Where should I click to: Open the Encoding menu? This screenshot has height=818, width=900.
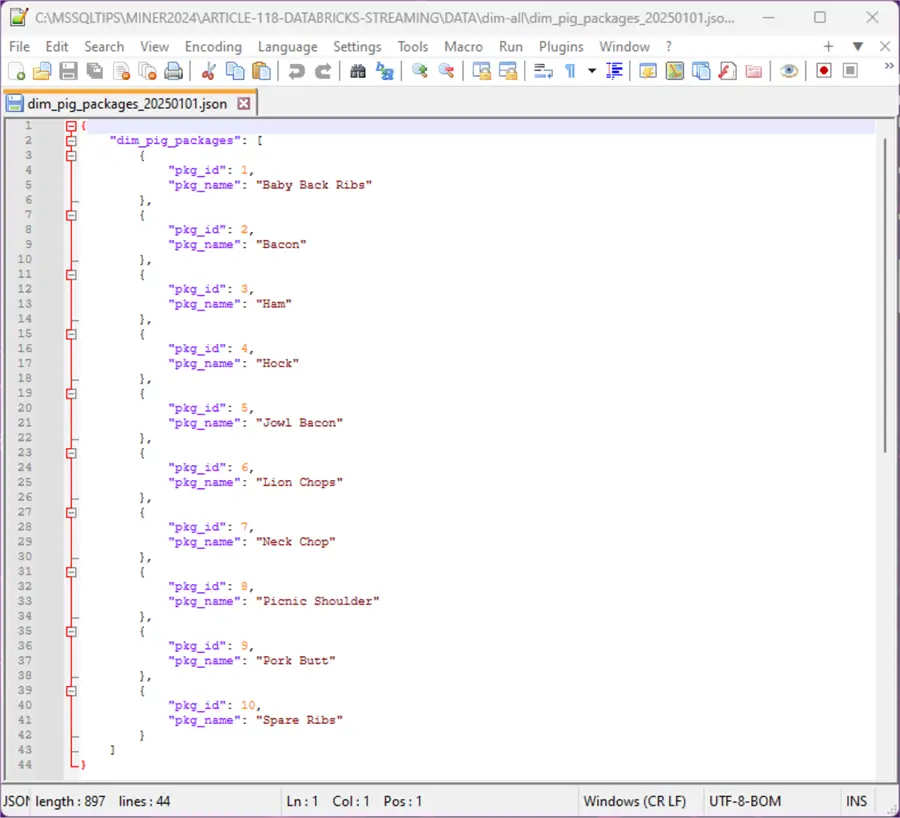tap(213, 46)
